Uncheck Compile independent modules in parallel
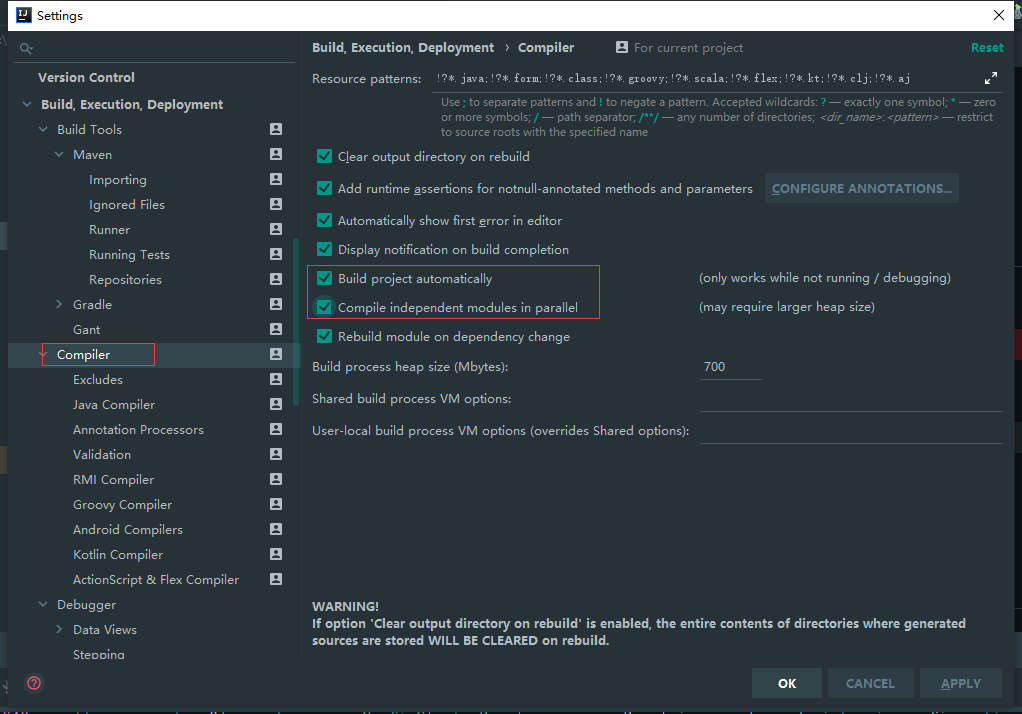The height and width of the screenshot is (714, 1022). pos(324,307)
